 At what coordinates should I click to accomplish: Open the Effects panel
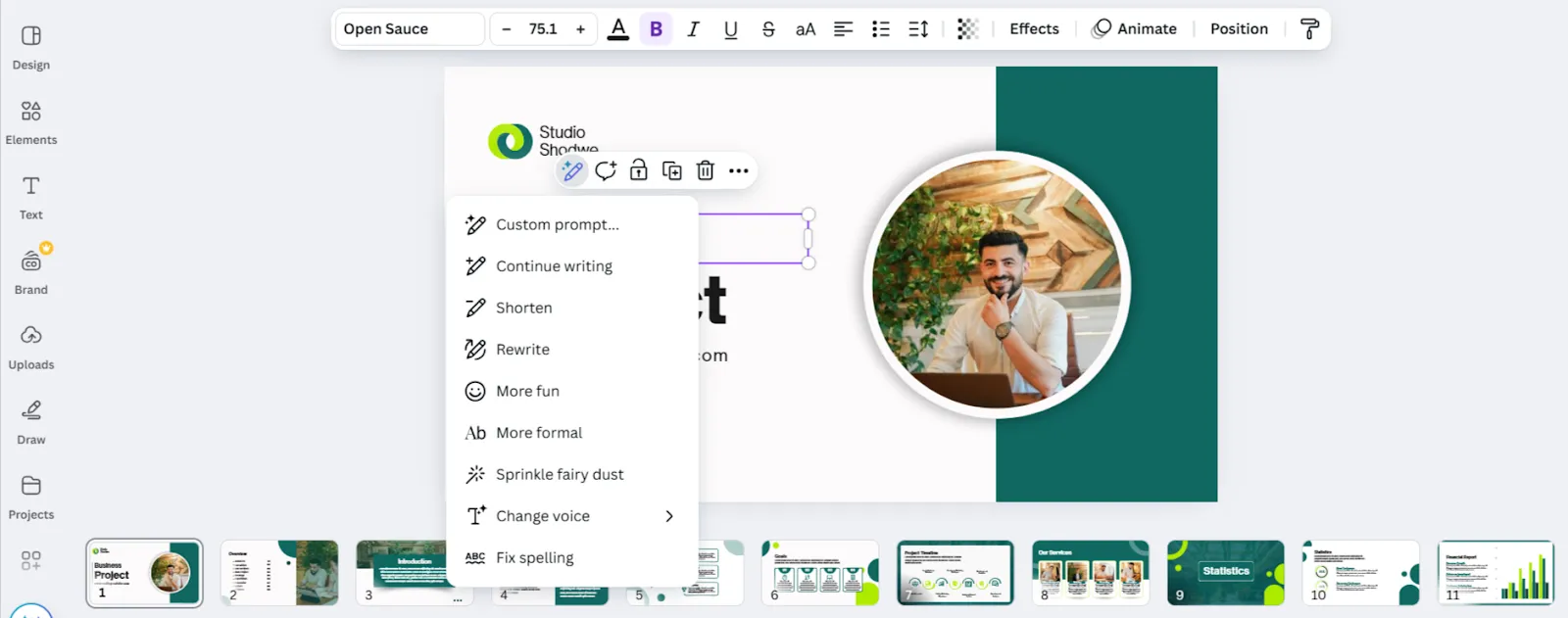coord(1034,29)
